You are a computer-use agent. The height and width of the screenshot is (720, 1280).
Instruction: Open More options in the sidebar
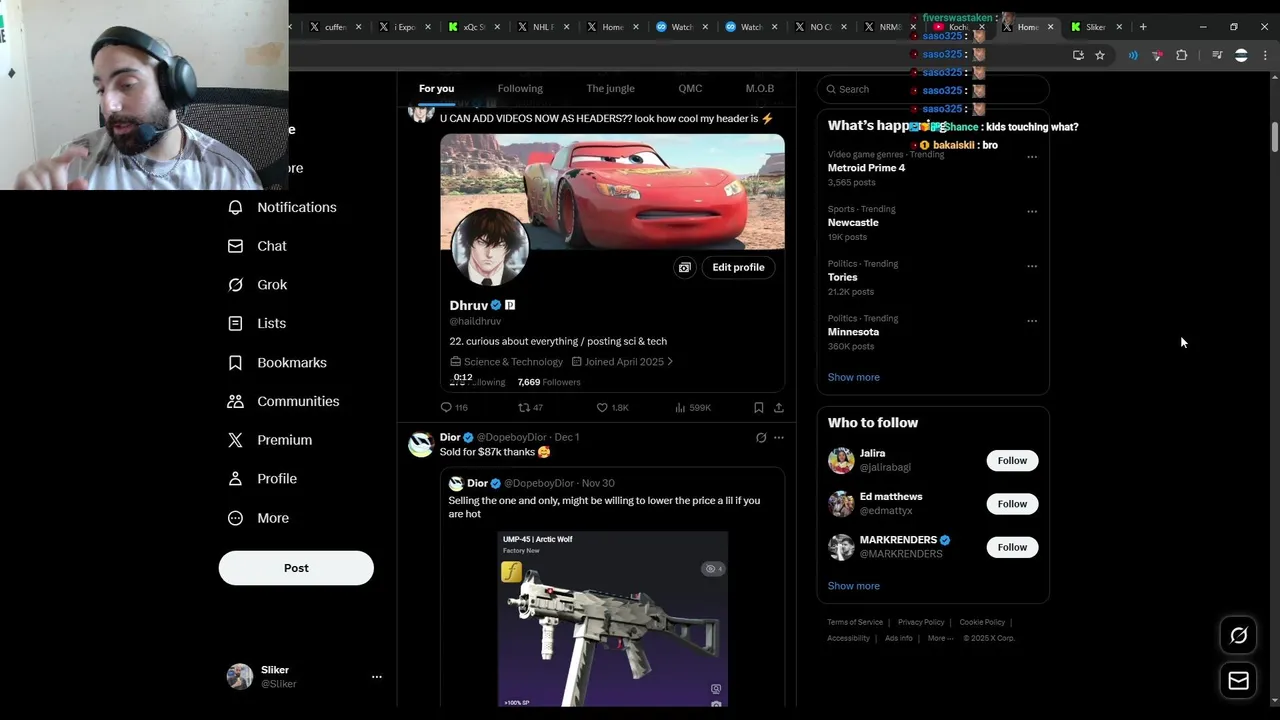tap(258, 518)
